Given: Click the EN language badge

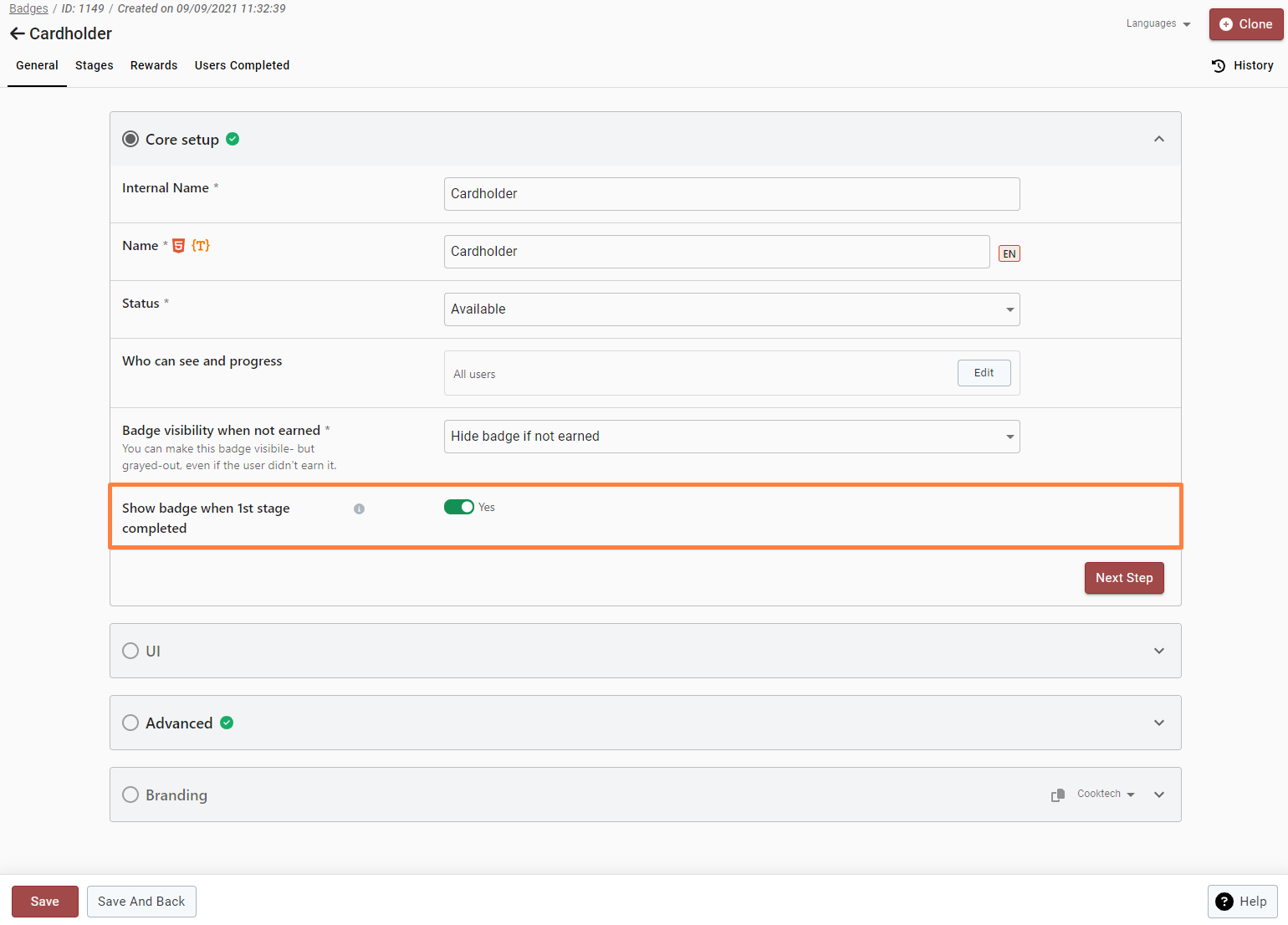Looking at the screenshot, I should pyautogui.click(x=1009, y=253).
